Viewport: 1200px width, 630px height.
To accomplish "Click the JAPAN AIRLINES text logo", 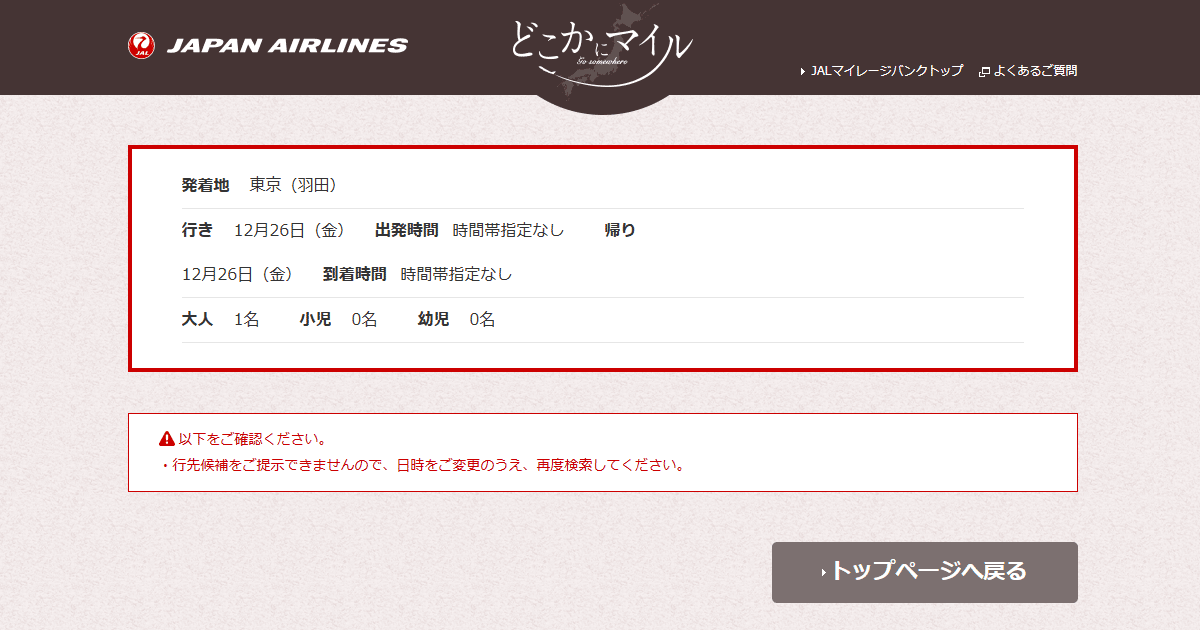I will (x=289, y=44).
